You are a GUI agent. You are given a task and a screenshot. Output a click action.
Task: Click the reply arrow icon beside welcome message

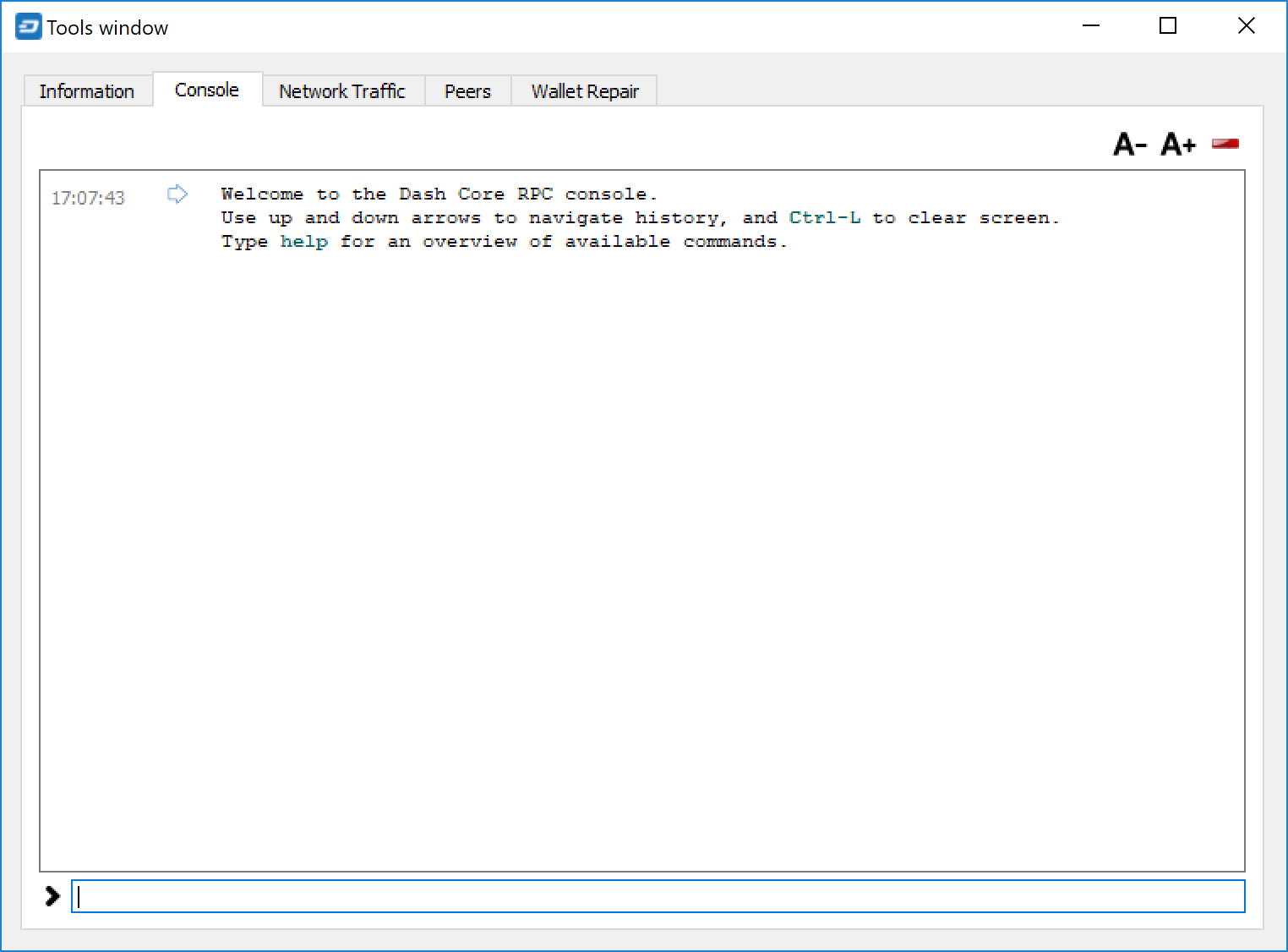pos(177,194)
